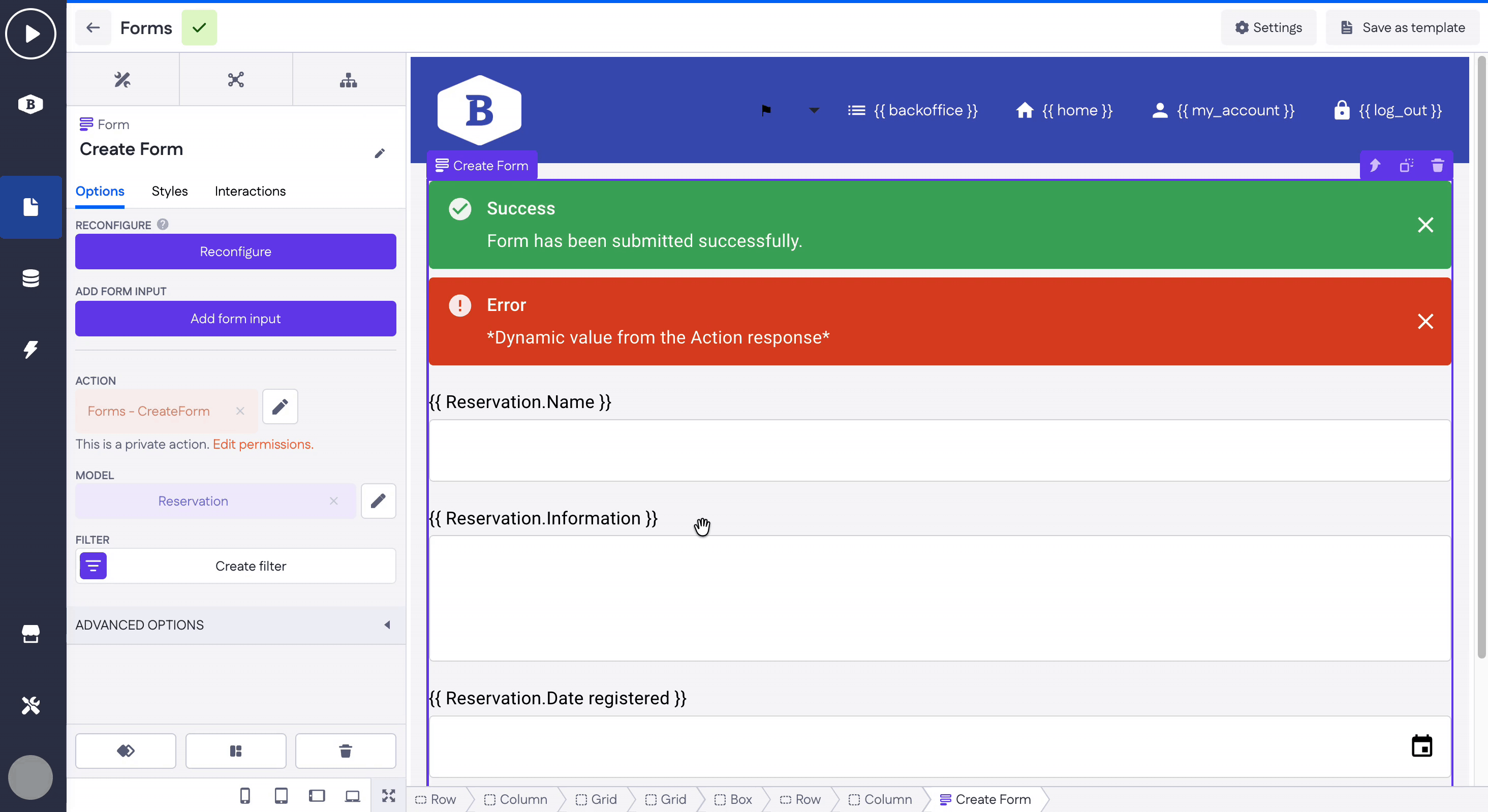
Task: Switch to the Interactions tab
Action: 250,191
